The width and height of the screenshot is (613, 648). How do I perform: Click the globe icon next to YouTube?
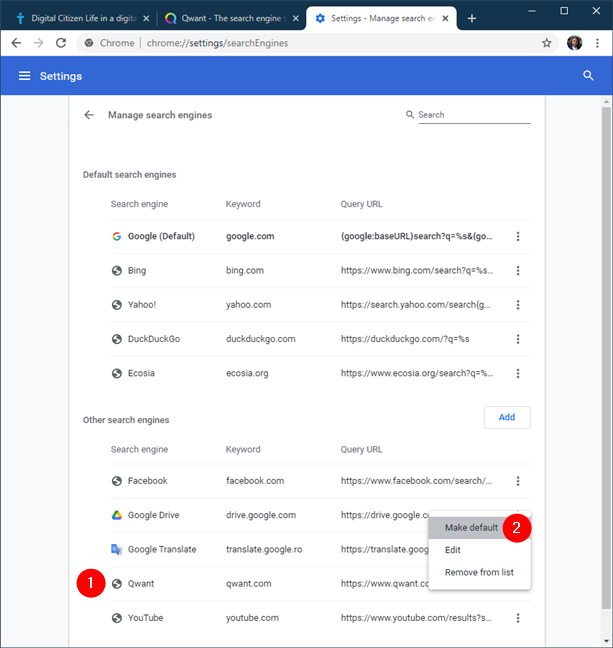pos(117,618)
